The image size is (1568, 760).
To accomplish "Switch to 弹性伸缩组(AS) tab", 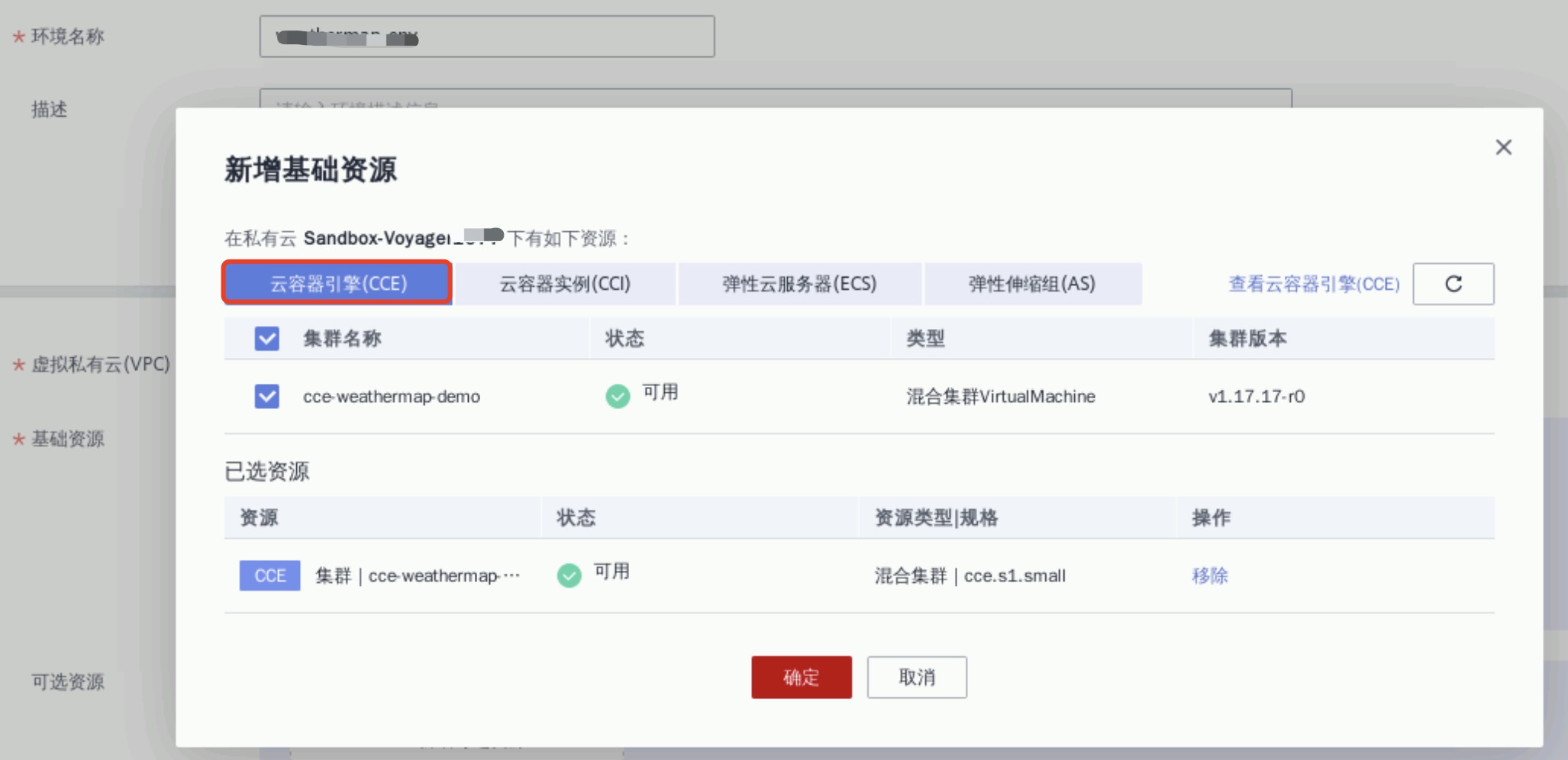I will coord(1032,284).
